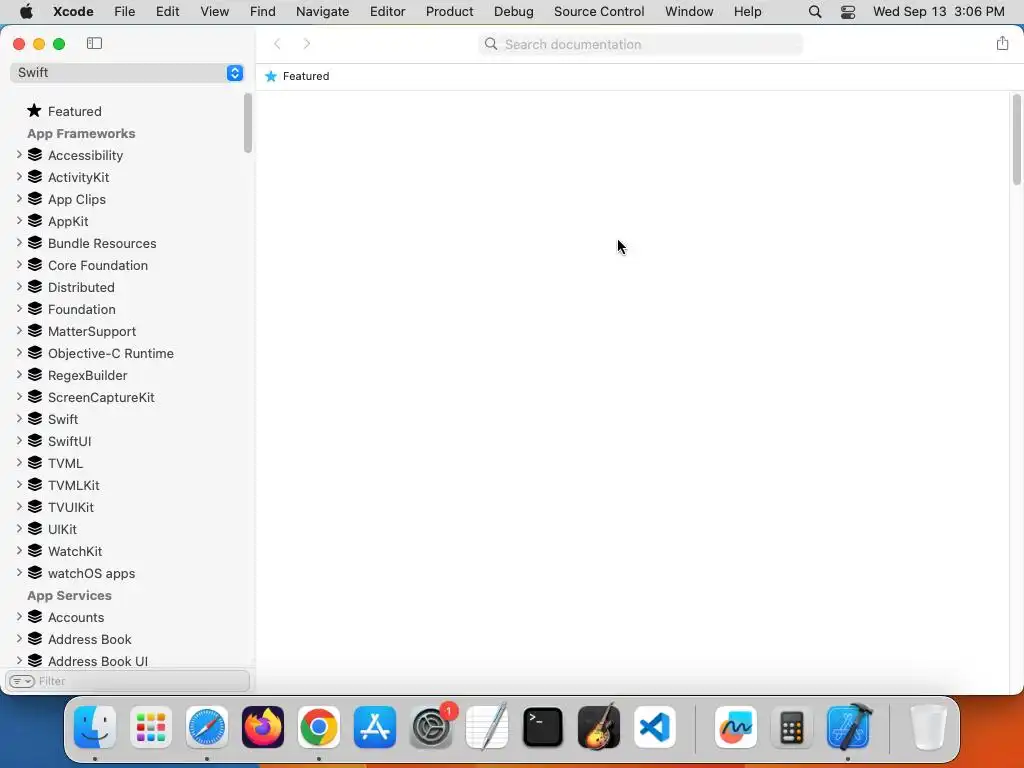Expand the ActivityKit disclosure arrow

click(19, 177)
